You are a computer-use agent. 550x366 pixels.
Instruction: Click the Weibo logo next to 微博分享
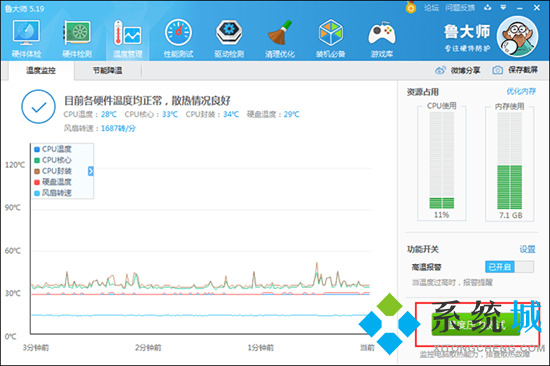(x=440, y=70)
